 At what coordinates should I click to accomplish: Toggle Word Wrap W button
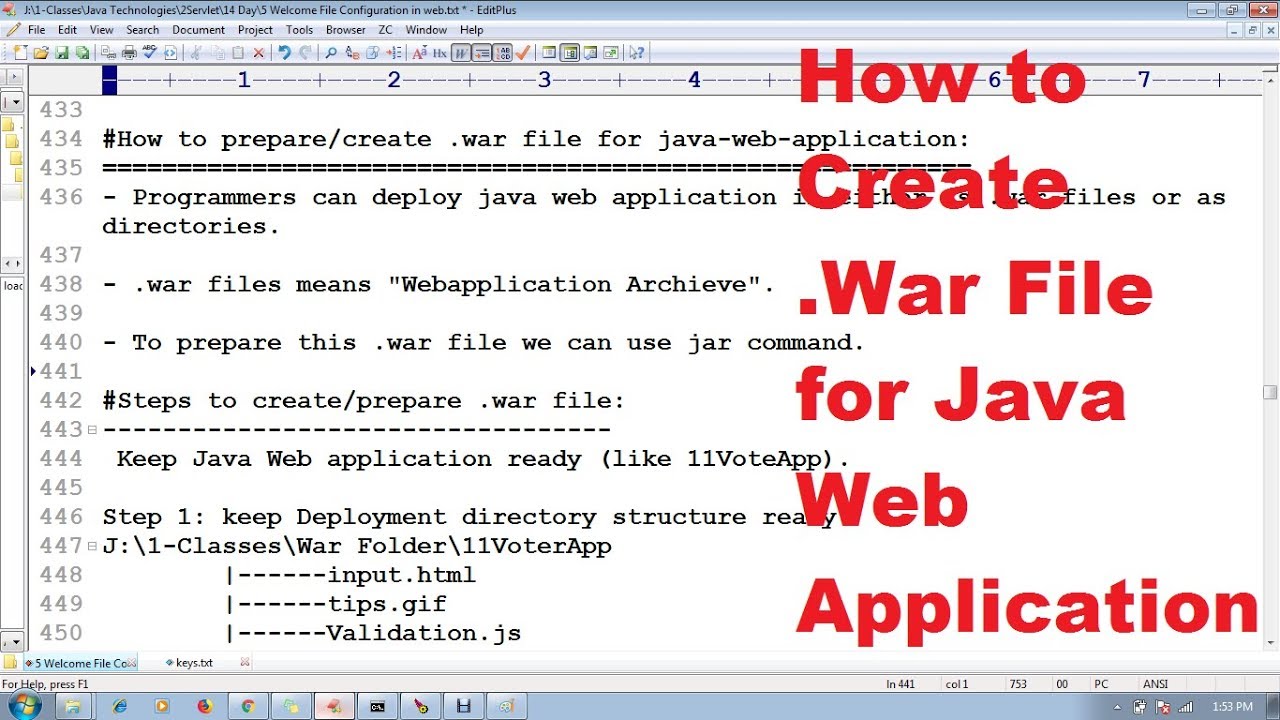pos(461,52)
